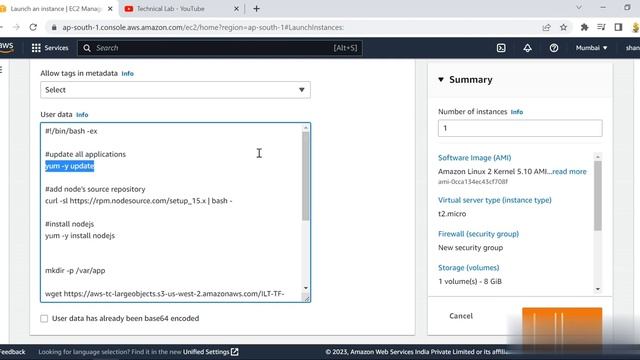Image resolution: width=640 pixels, height=360 pixels.
Task: Open browser extensions puzzle icon
Action: click(584, 27)
